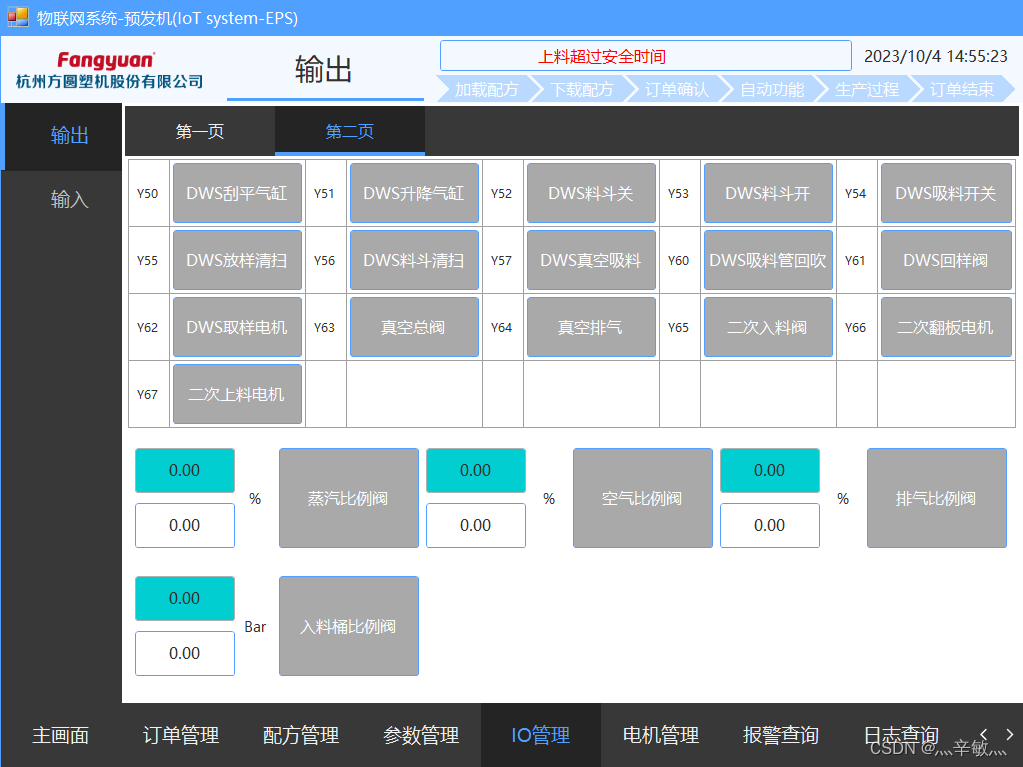Click the 生产过程 workflow step
Image resolution: width=1023 pixels, height=767 pixels.
[x=867, y=89]
